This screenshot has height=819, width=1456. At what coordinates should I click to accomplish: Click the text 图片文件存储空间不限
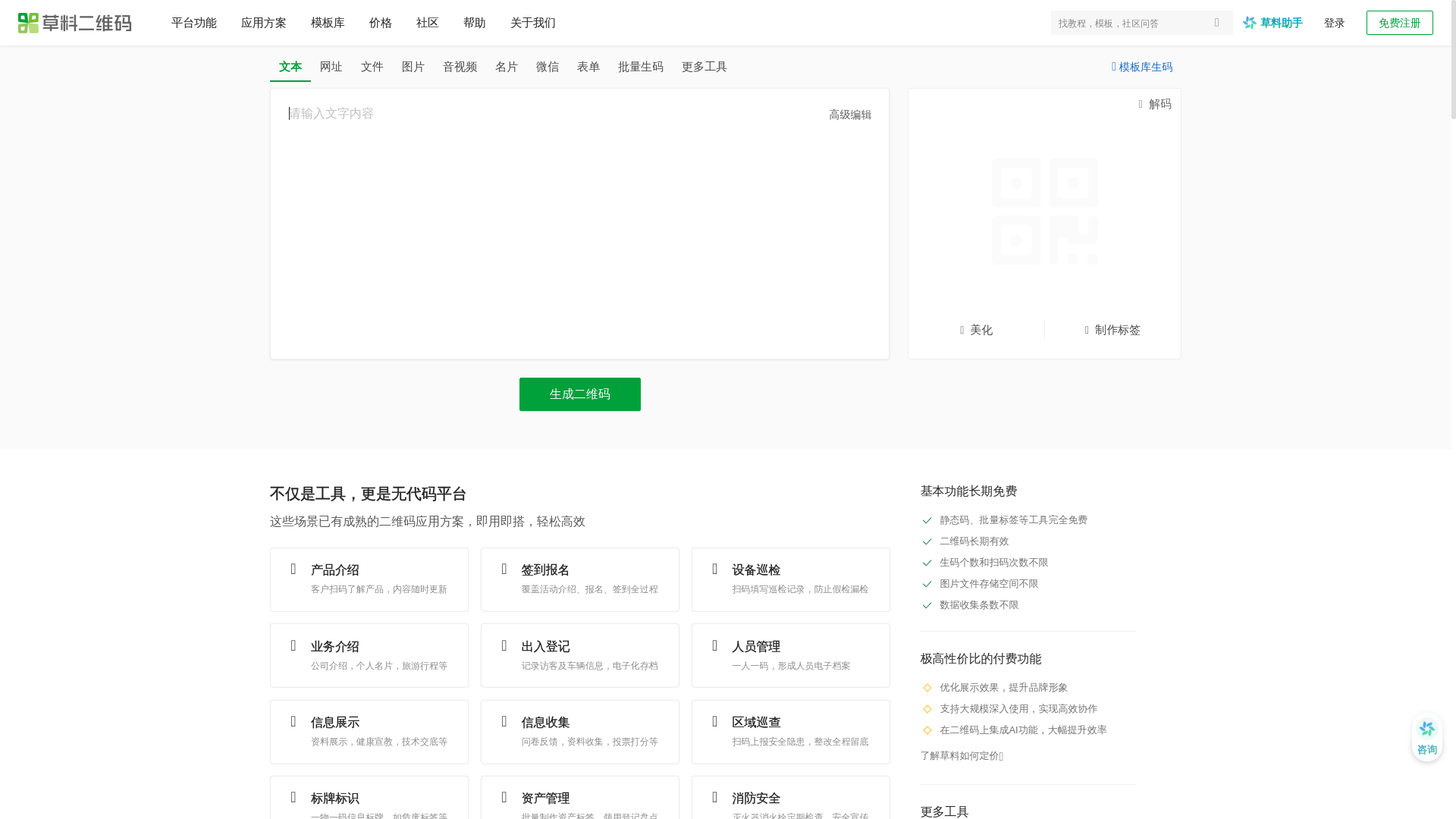990,584
